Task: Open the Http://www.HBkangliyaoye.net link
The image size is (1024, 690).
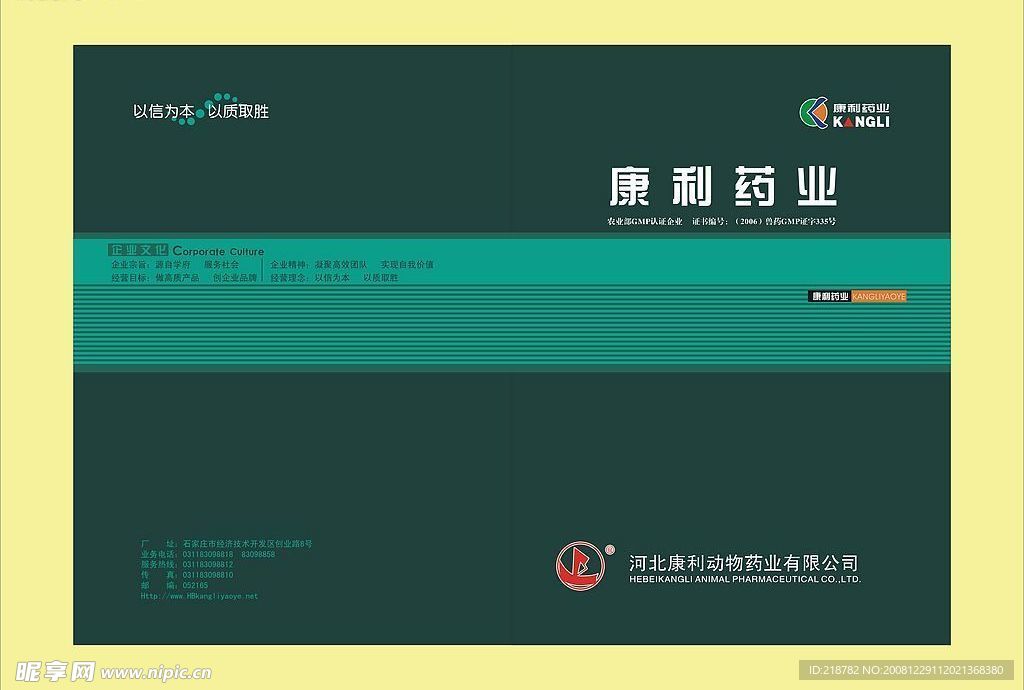Action: (x=199, y=595)
